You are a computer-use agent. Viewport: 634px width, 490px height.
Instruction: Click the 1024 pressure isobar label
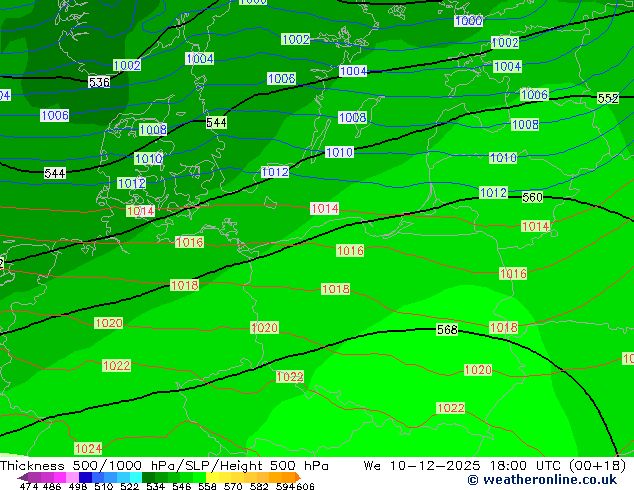point(88,448)
